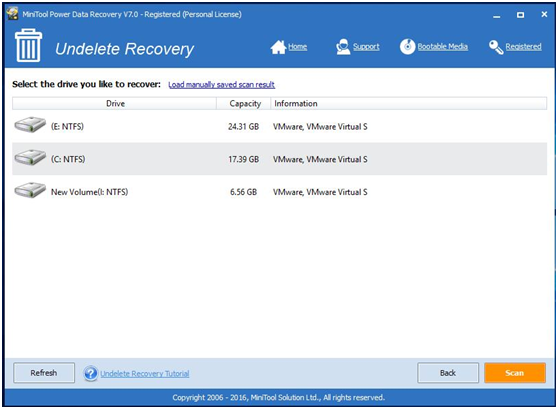Sort by the Information column header
This screenshot has width=558, height=409.
click(x=409, y=104)
